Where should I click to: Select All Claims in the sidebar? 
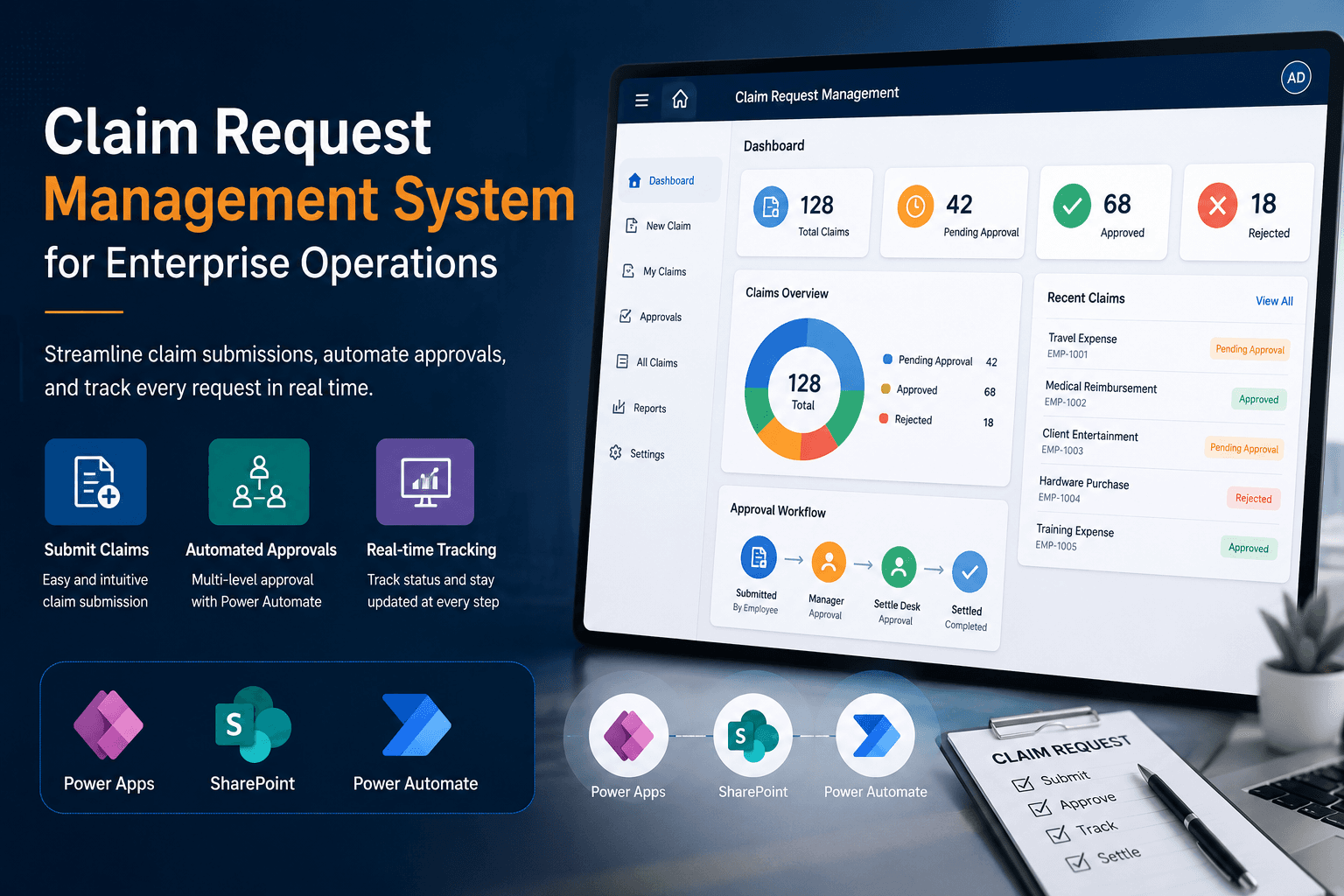(x=647, y=362)
